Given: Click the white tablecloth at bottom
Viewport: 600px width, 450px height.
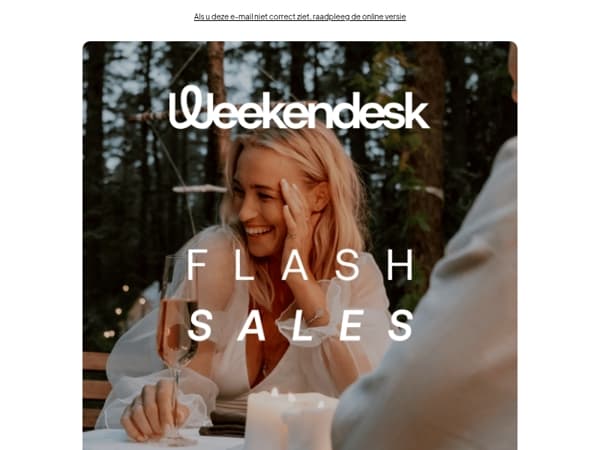Looking at the screenshot, I should pos(161,440).
